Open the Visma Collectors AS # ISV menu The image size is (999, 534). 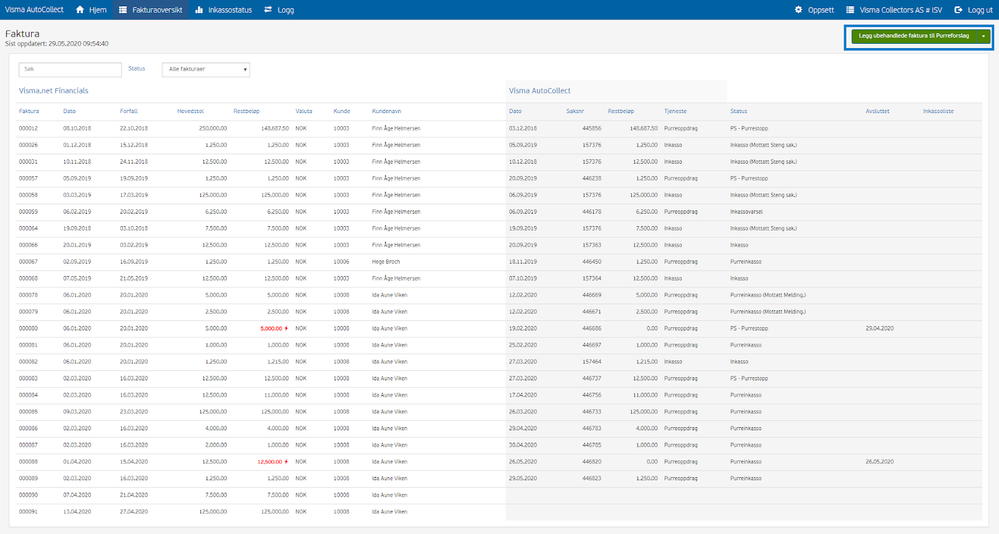pyautogui.click(x=894, y=10)
